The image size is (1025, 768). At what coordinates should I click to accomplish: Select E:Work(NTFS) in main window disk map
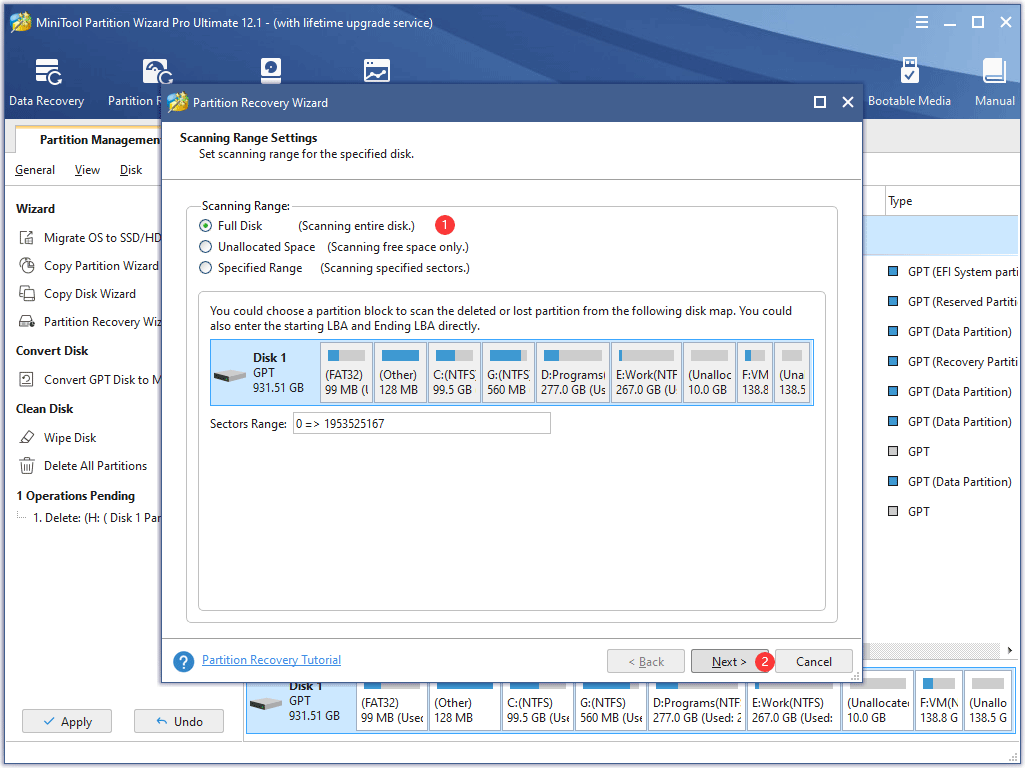point(793,705)
